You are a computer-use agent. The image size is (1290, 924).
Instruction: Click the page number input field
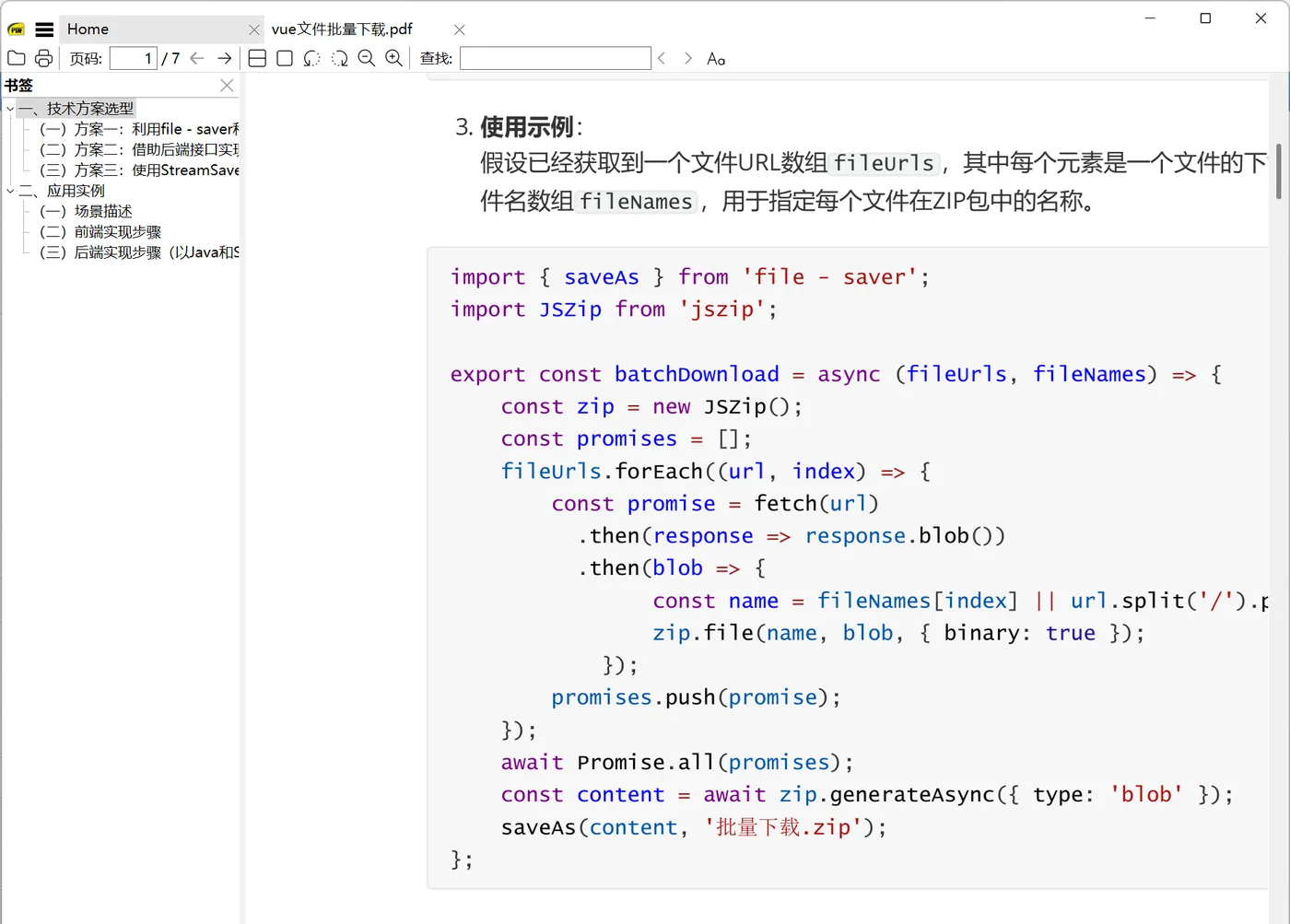click(134, 58)
